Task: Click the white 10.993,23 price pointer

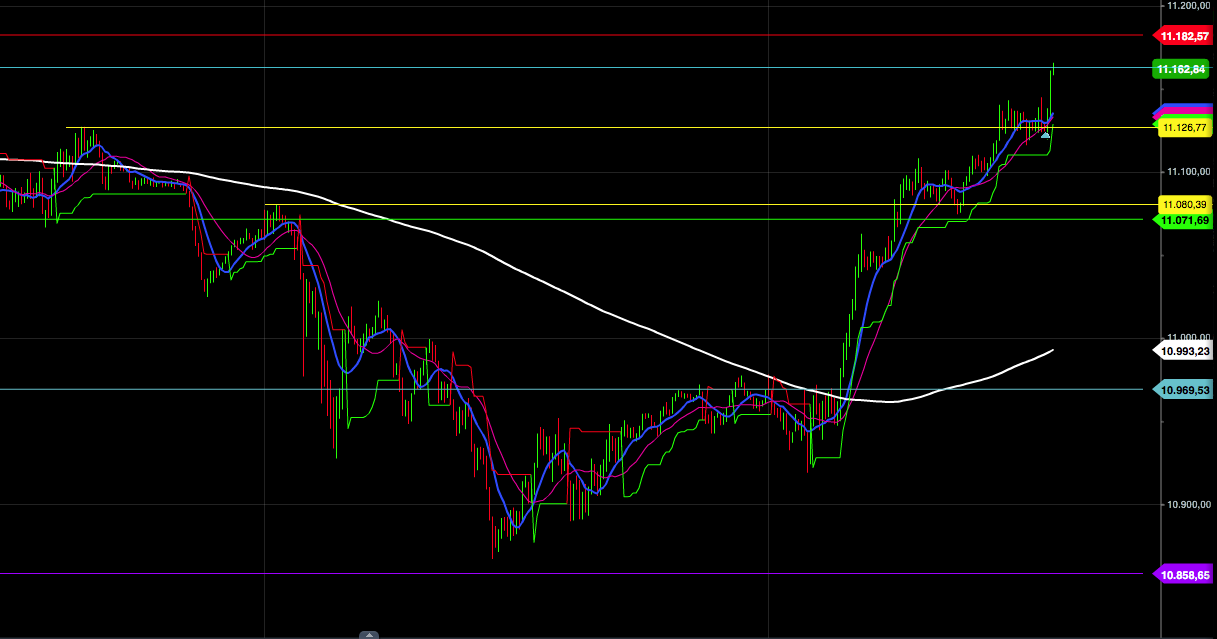Action: pos(1184,350)
